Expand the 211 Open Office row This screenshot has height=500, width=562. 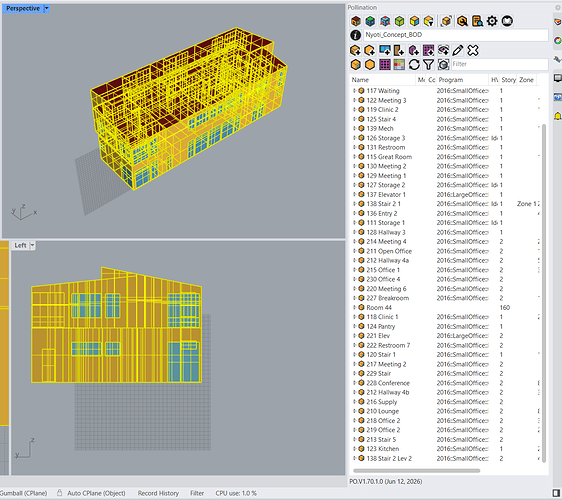[x=354, y=251]
